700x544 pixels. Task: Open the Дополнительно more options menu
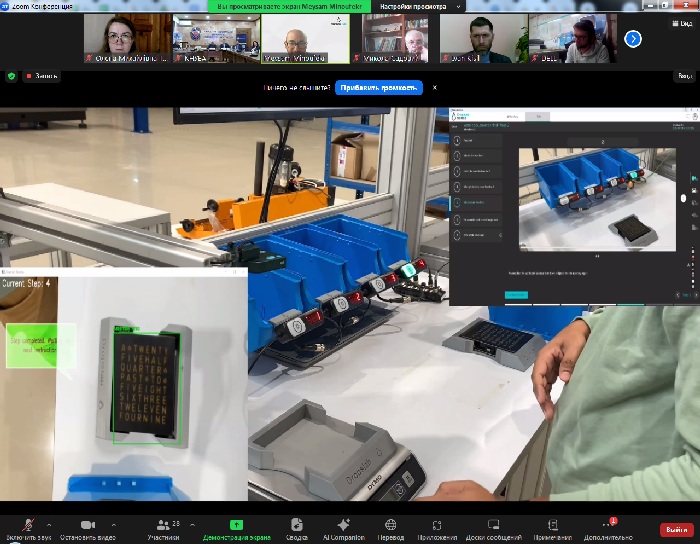tap(611, 524)
